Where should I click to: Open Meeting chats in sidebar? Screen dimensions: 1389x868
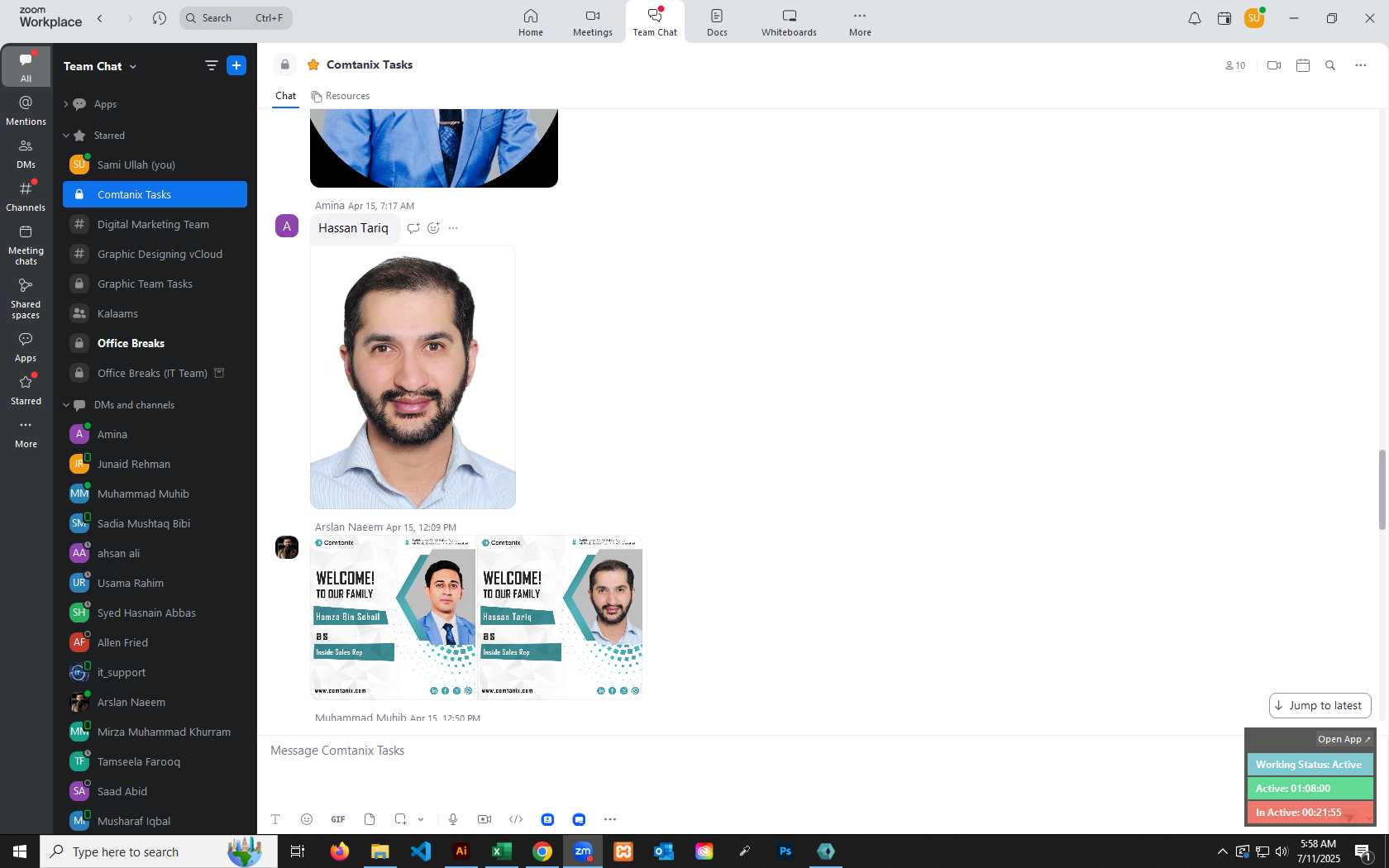coord(26,245)
